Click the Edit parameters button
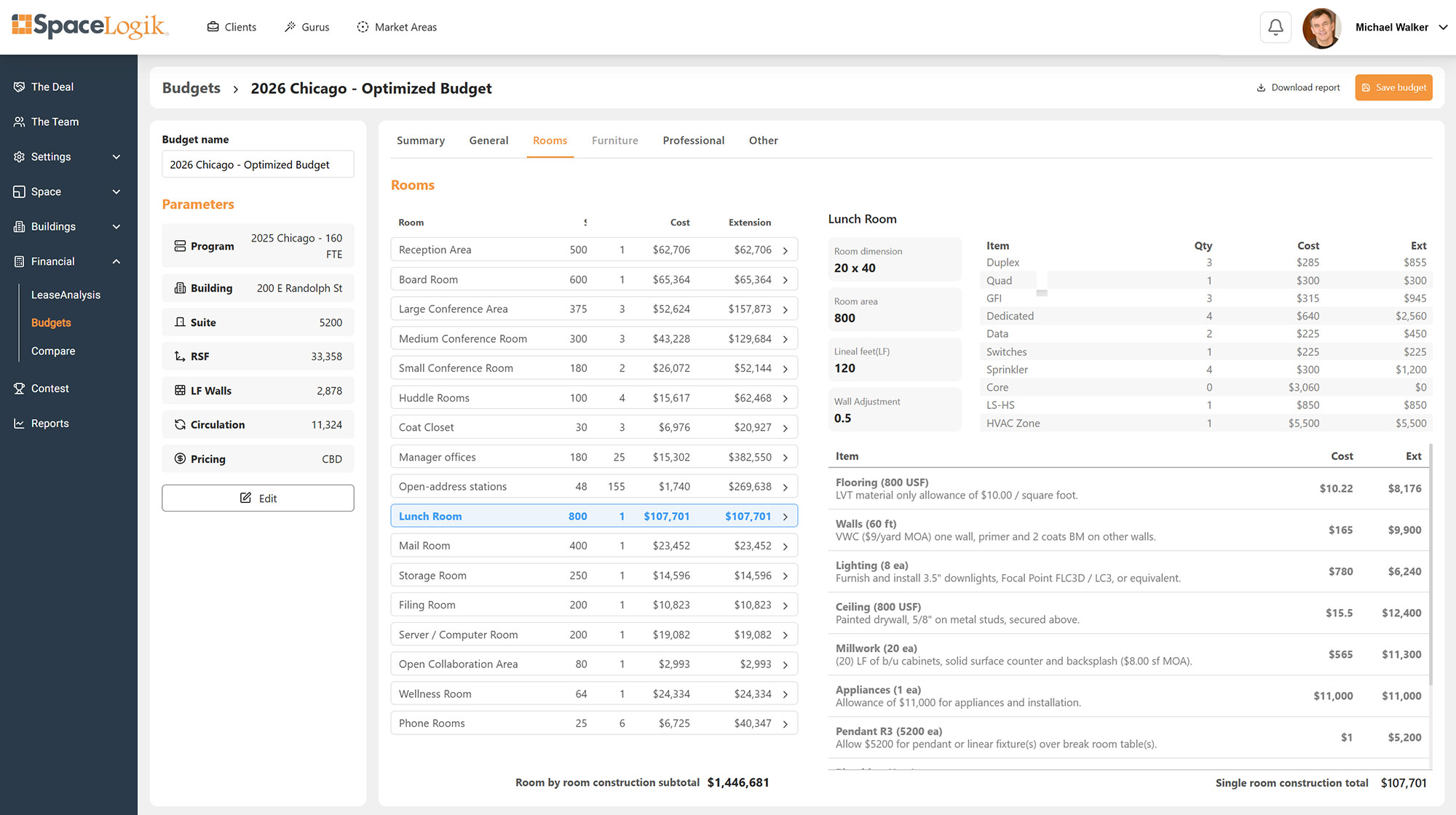Screen dimensions: 1456x815 (258, 498)
